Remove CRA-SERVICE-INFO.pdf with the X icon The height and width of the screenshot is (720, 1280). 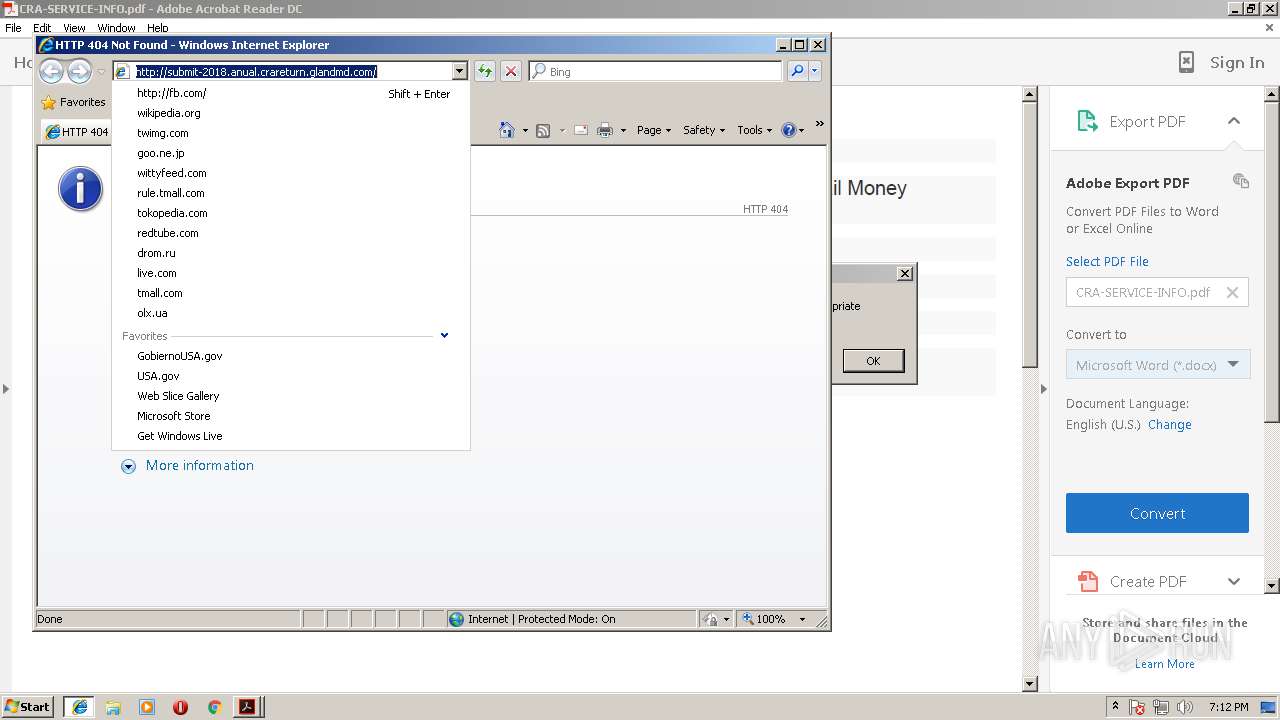point(1232,292)
